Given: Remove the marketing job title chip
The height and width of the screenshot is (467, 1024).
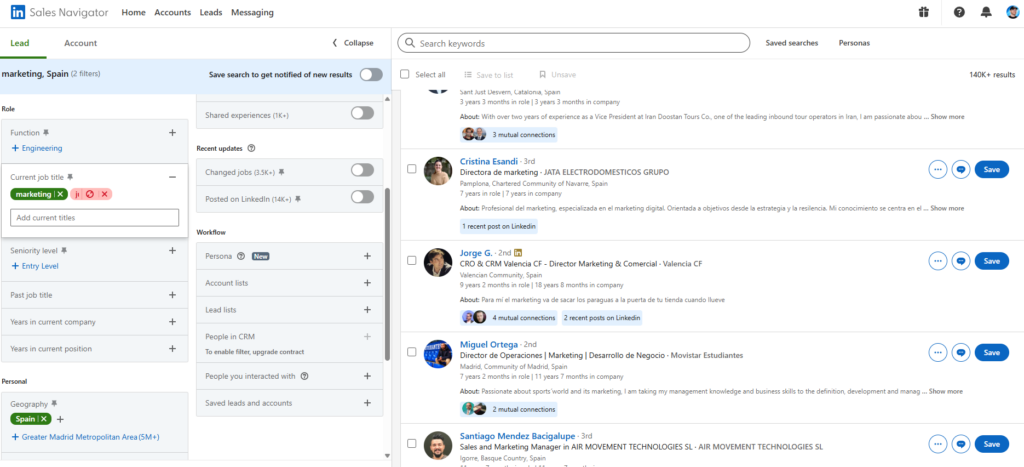Looking at the screenshot, I should (60, 194).
